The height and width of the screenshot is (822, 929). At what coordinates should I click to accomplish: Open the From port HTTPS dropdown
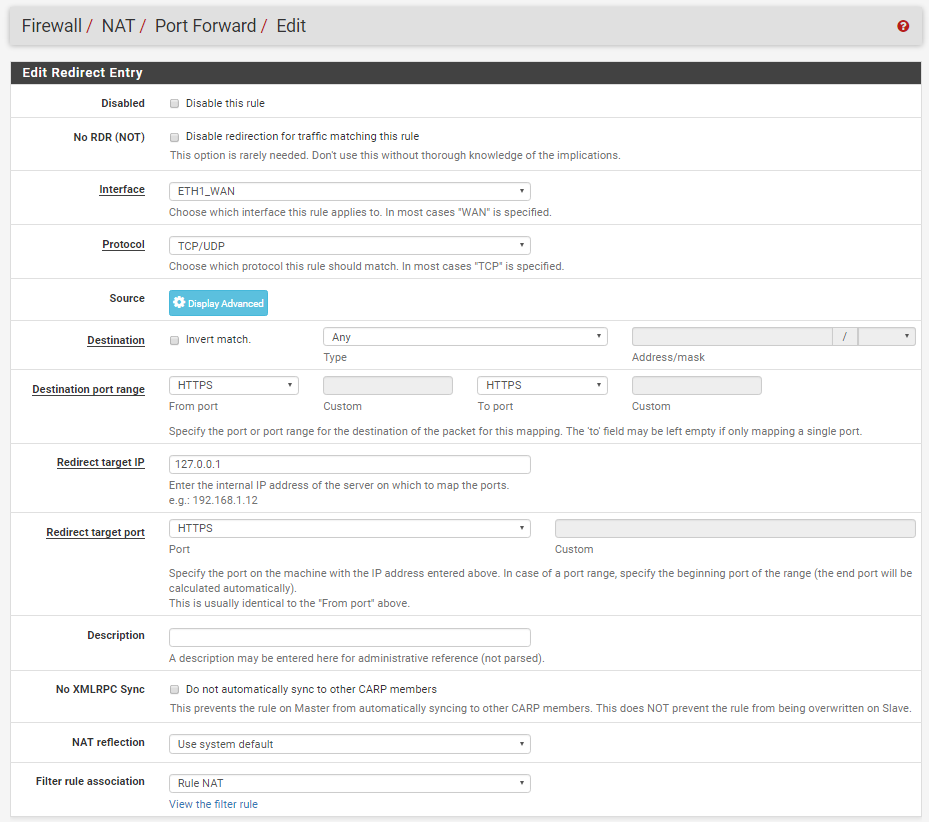point(233,385)
